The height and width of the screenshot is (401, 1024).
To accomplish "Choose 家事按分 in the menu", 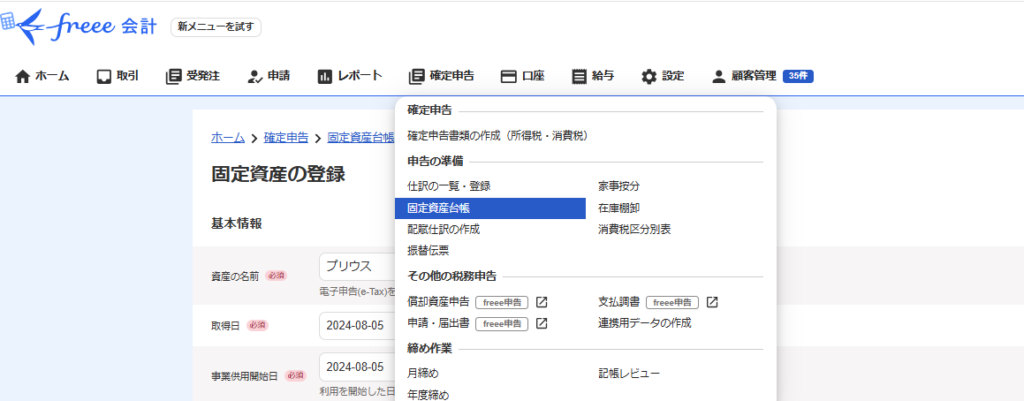I will point(618,186).
